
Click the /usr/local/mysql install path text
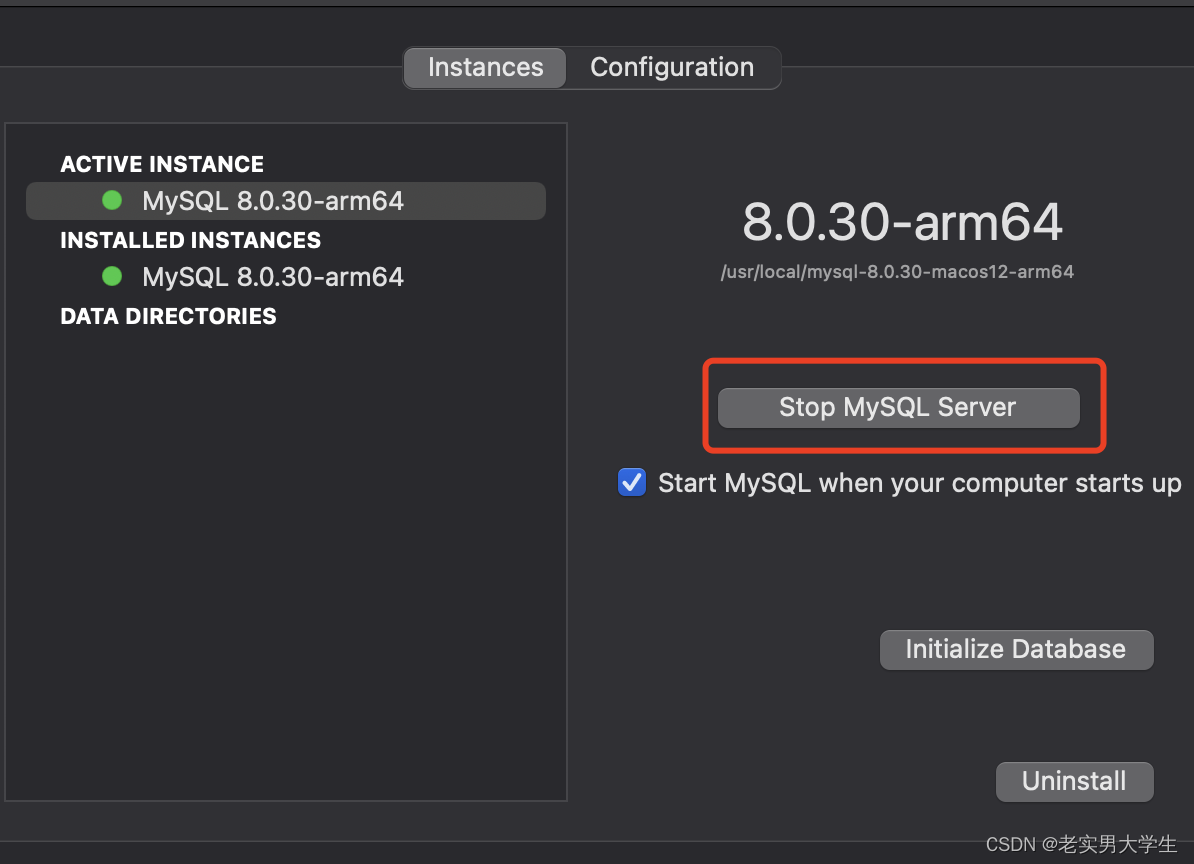pyautogui.click(x=897, y=272)
